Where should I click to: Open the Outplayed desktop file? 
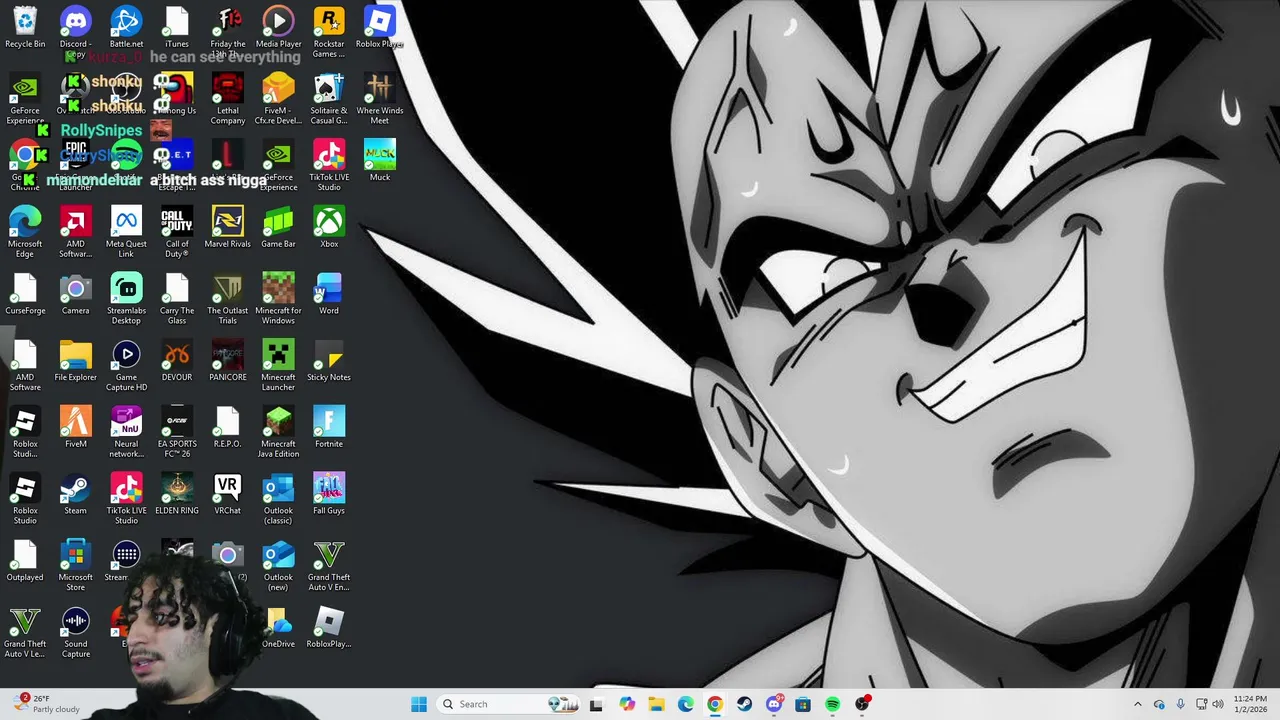click(25, 561)
